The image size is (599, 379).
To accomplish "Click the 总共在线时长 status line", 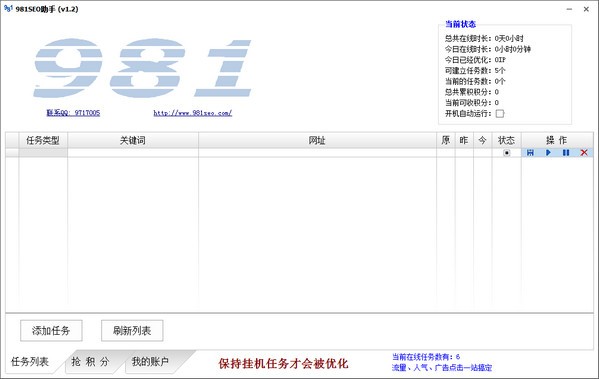I will 484,38.
